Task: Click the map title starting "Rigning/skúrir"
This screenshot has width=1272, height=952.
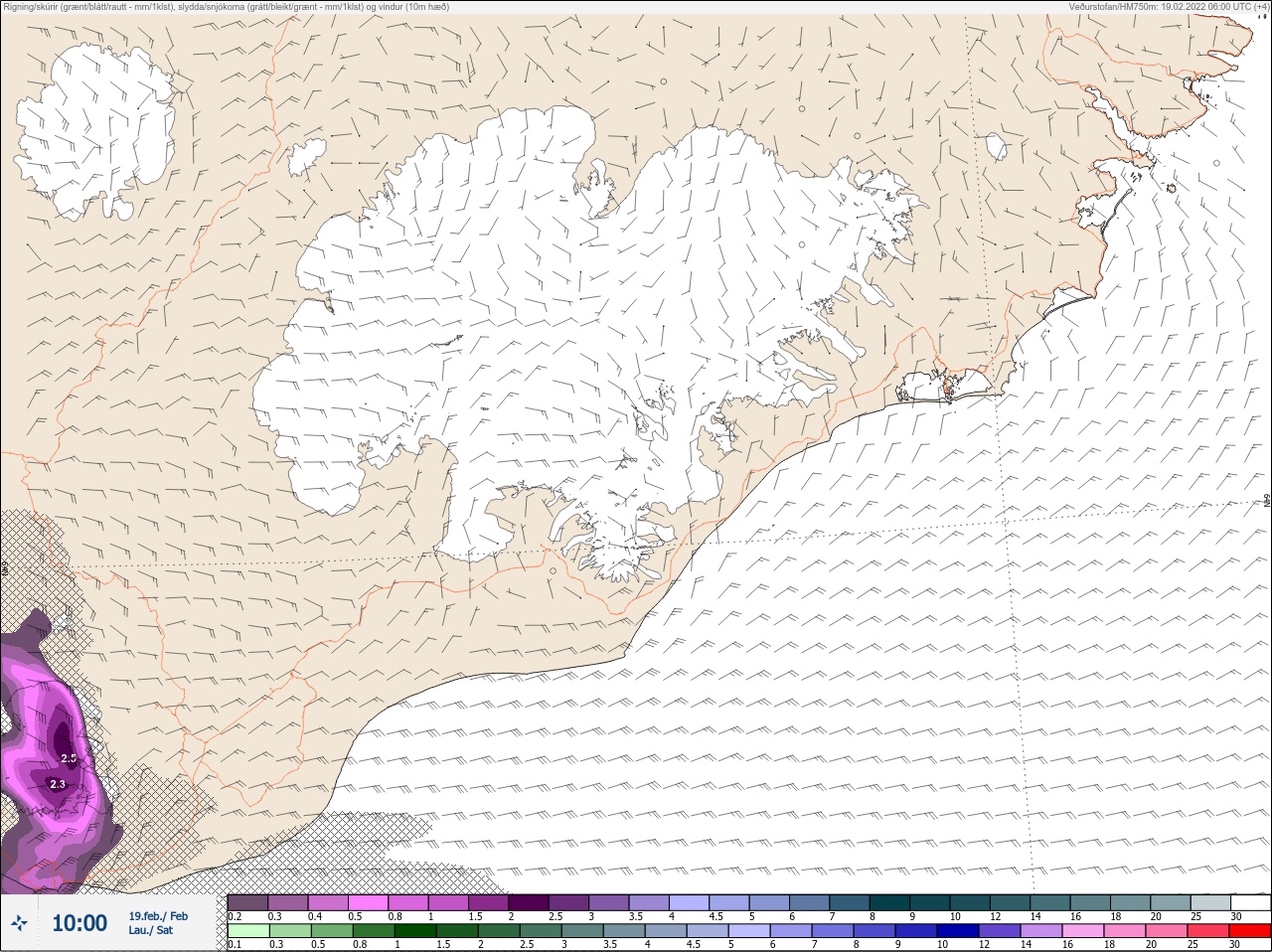Action: pyautogui.click(x=227, y=6)
